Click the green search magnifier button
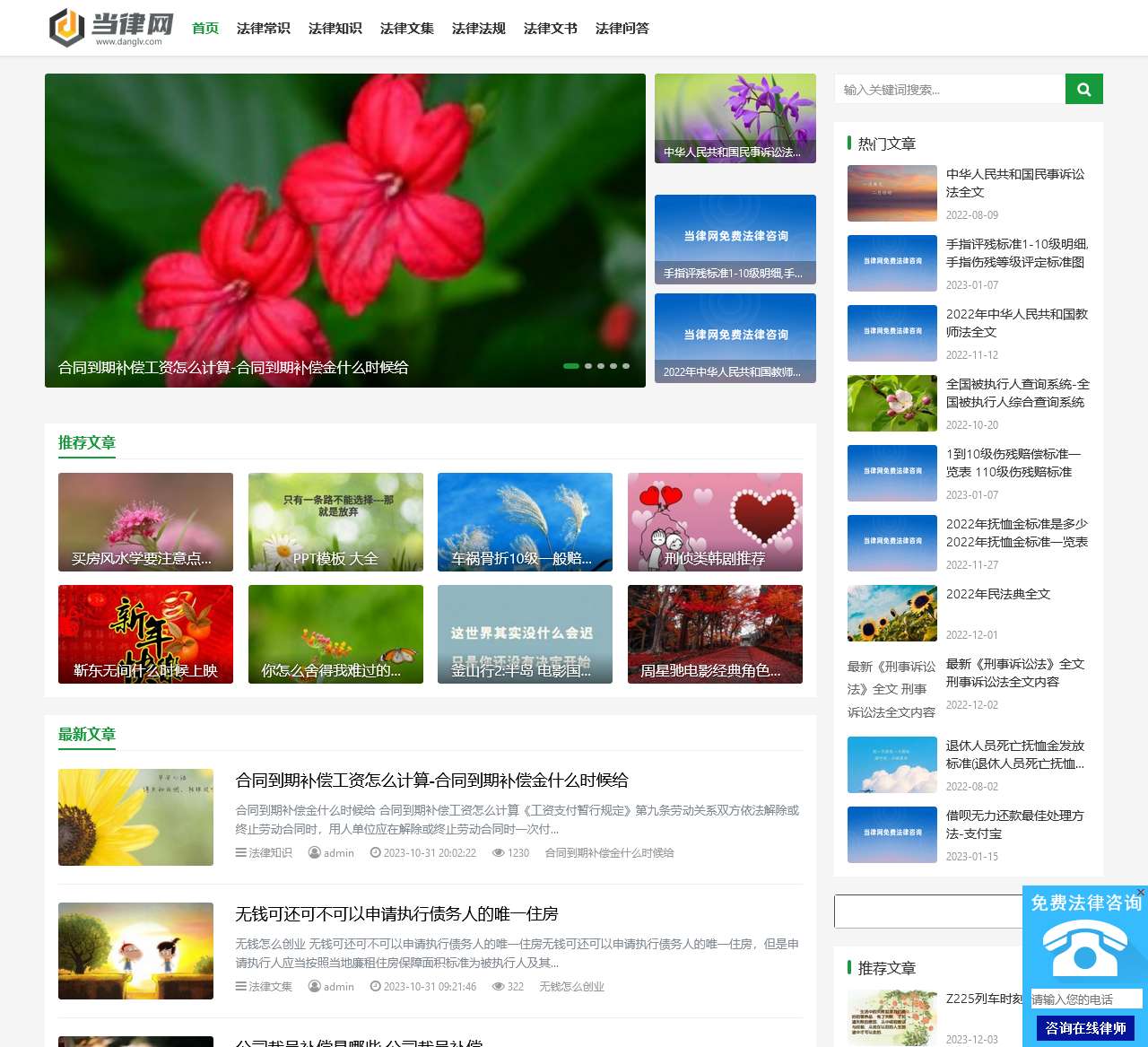 point(1083,89)
